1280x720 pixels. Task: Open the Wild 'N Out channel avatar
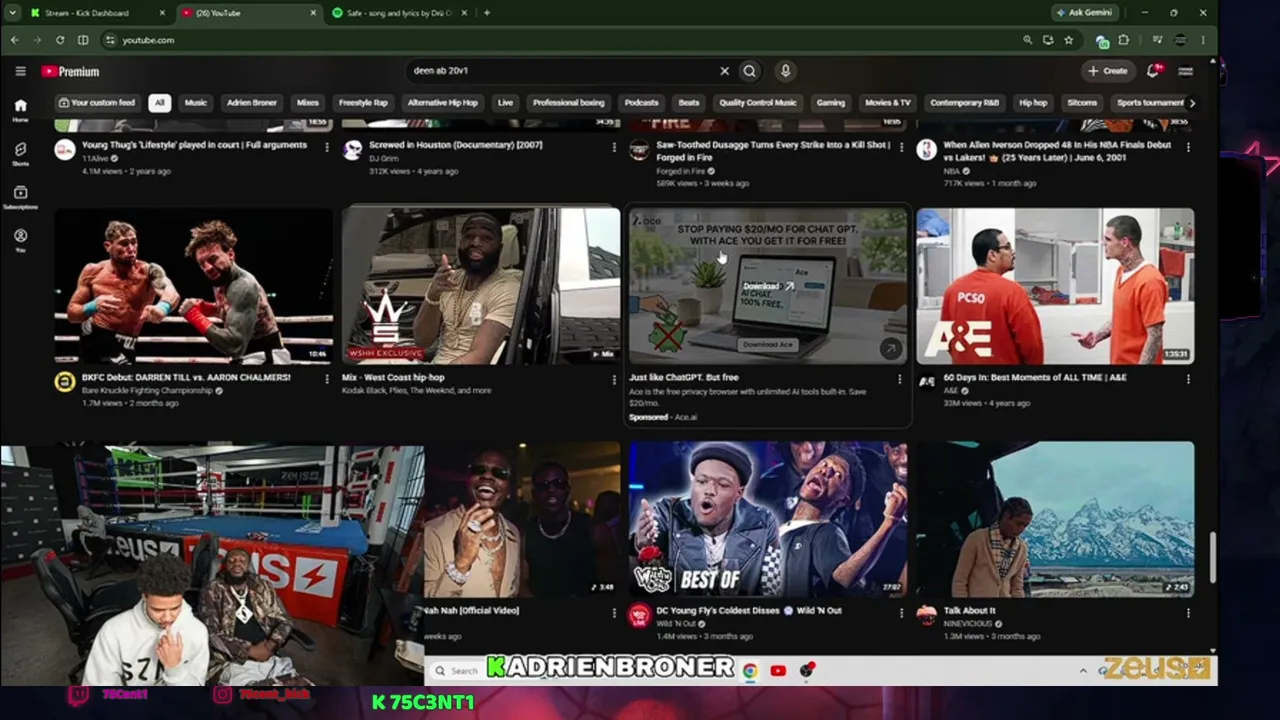[639, 615]
